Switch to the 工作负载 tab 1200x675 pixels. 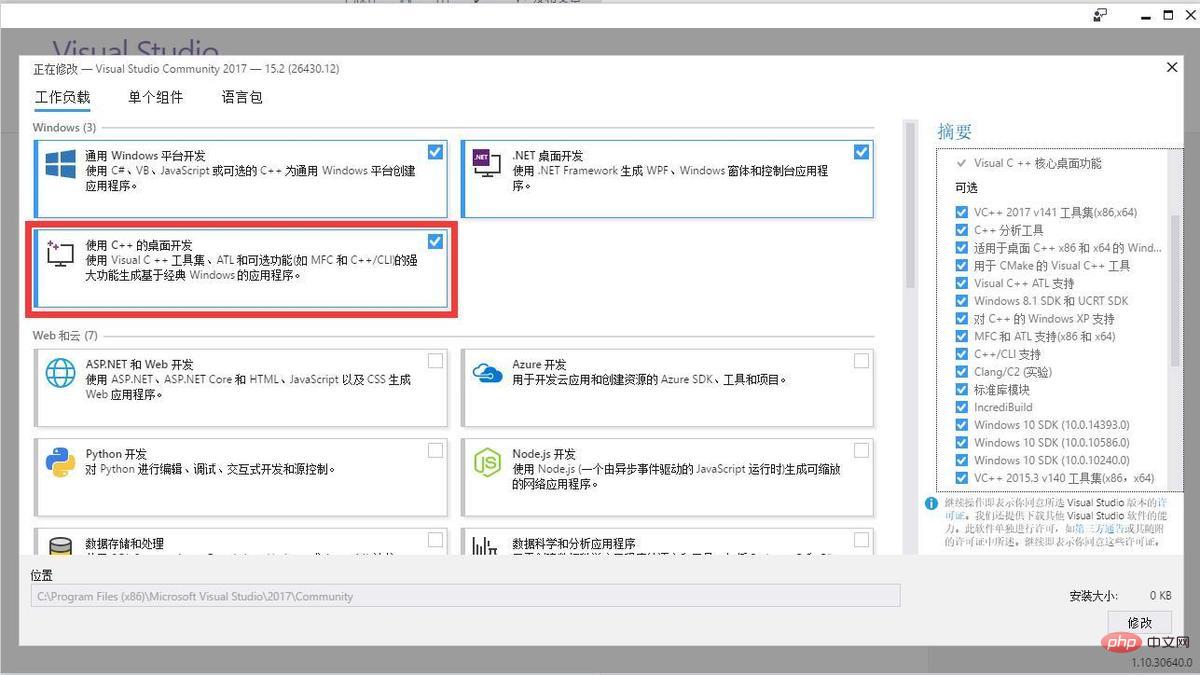(62, 97)
